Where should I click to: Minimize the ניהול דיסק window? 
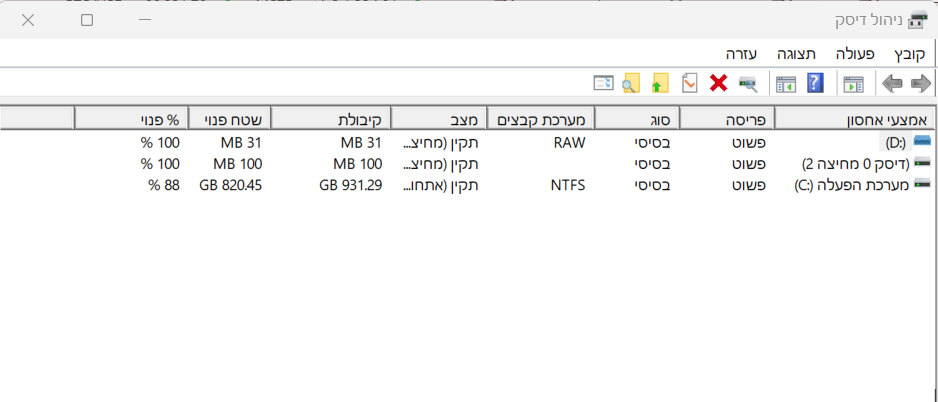coord(145,20)
